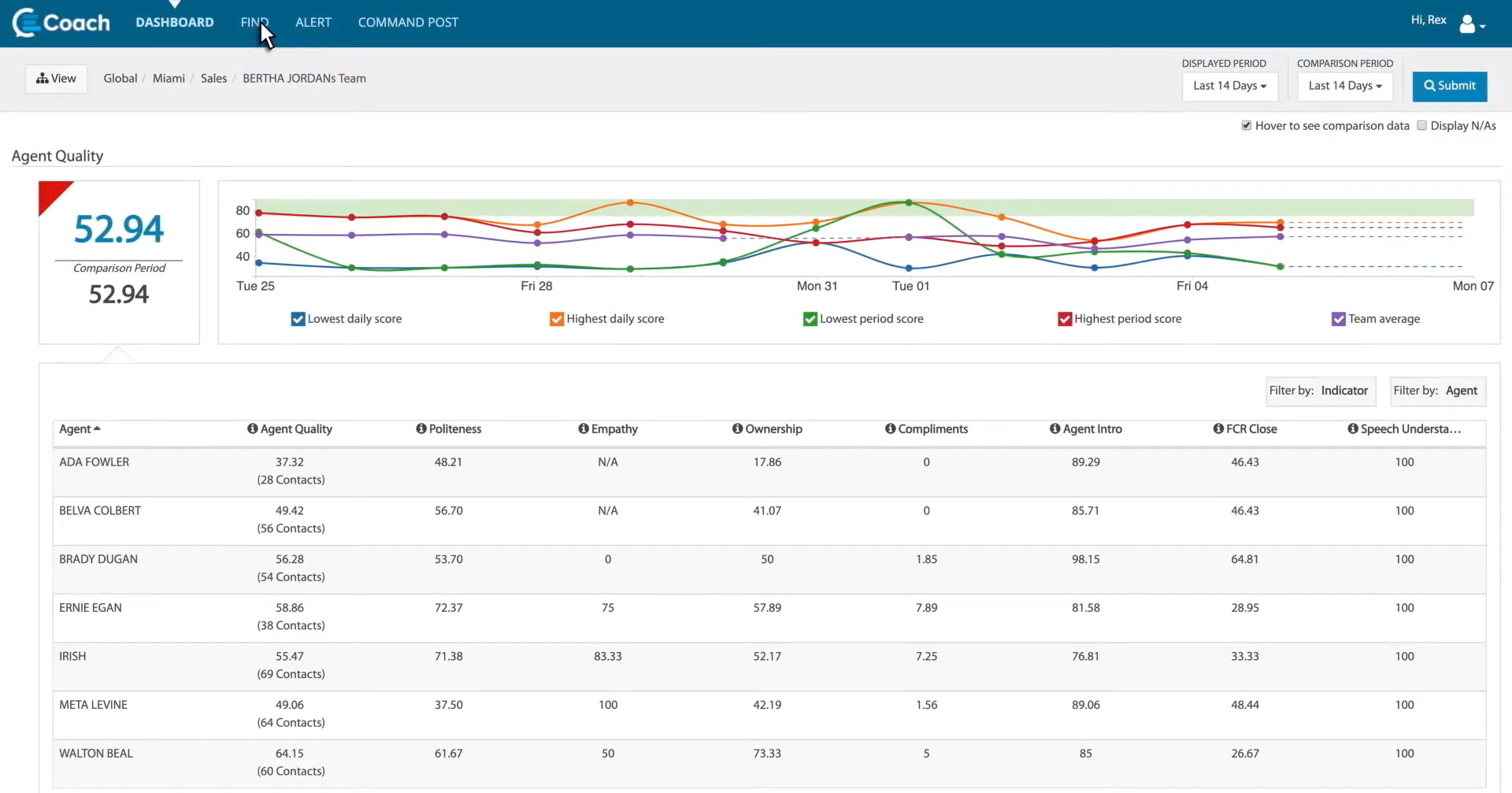Click IRISH's Empathy value 83.33
1512x793 pixels.
pos(608,656)
